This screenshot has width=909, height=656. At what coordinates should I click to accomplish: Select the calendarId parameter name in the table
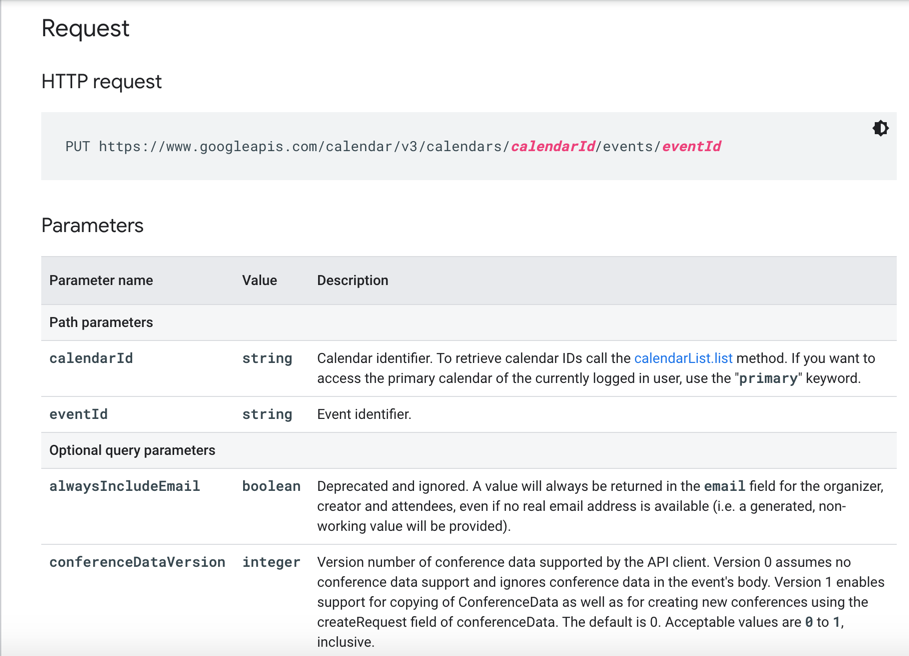click(91, 358)
